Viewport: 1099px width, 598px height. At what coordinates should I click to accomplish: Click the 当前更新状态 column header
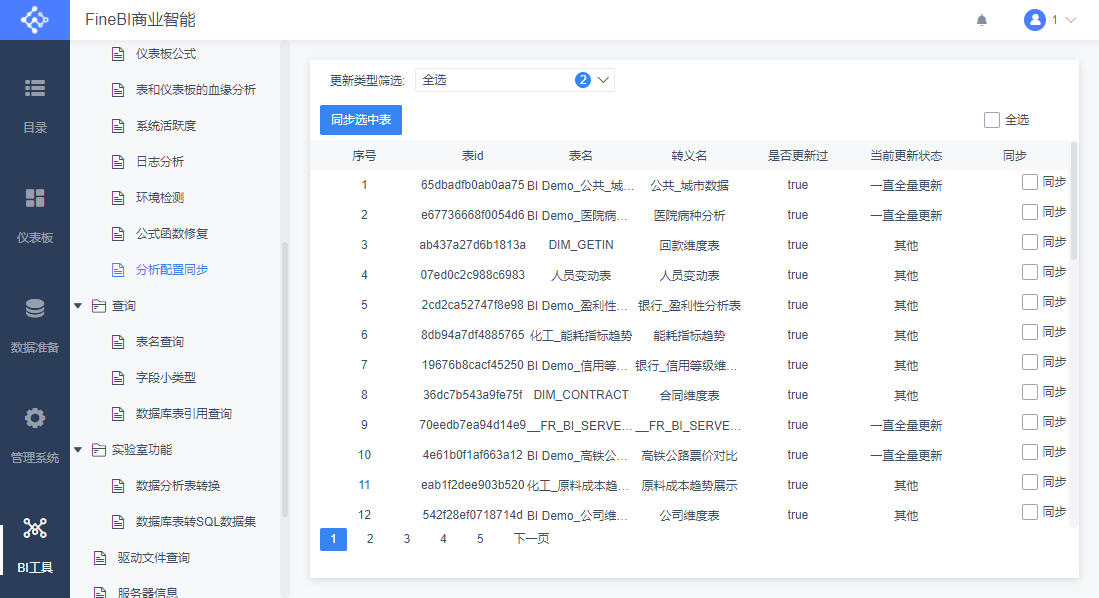906,156
